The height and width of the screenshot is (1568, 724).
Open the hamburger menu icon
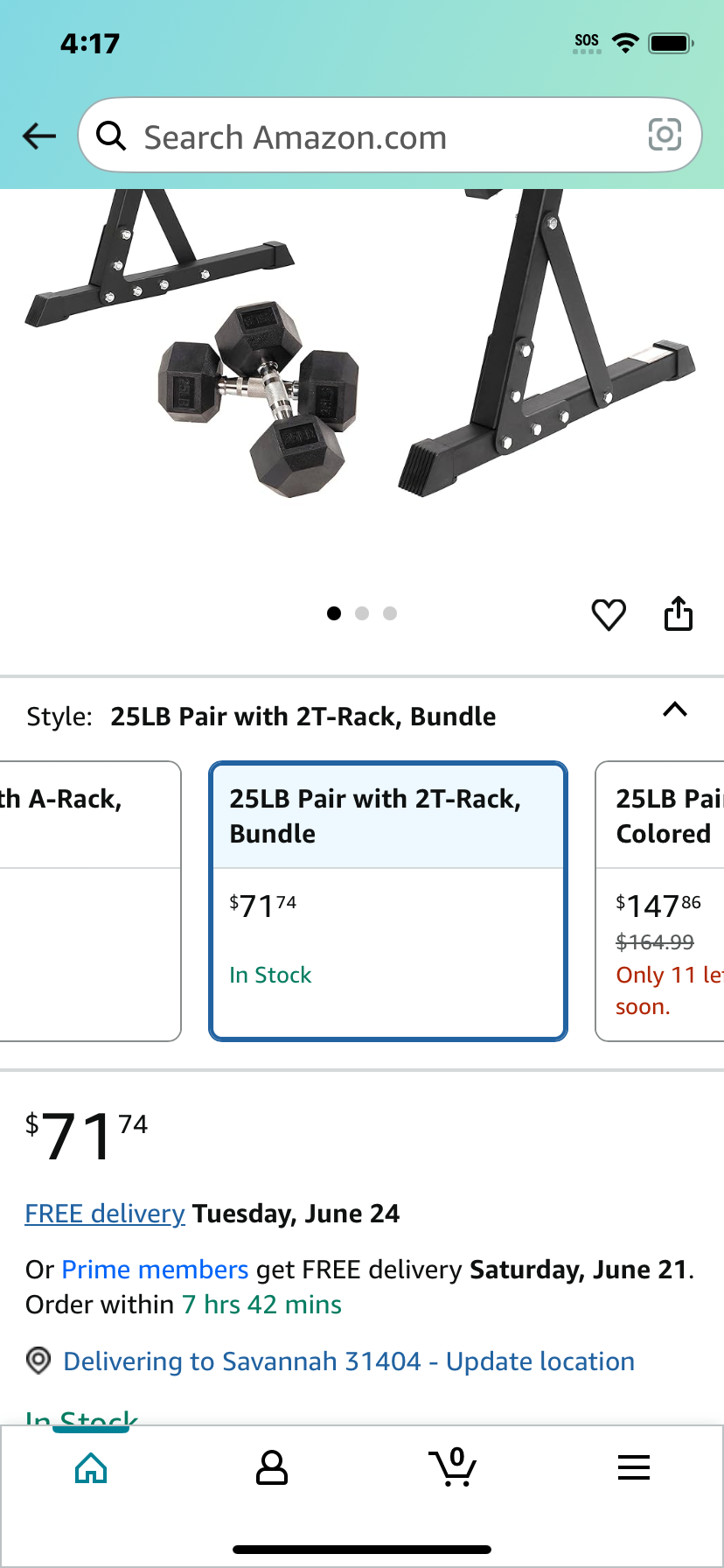click(634, 1467)
